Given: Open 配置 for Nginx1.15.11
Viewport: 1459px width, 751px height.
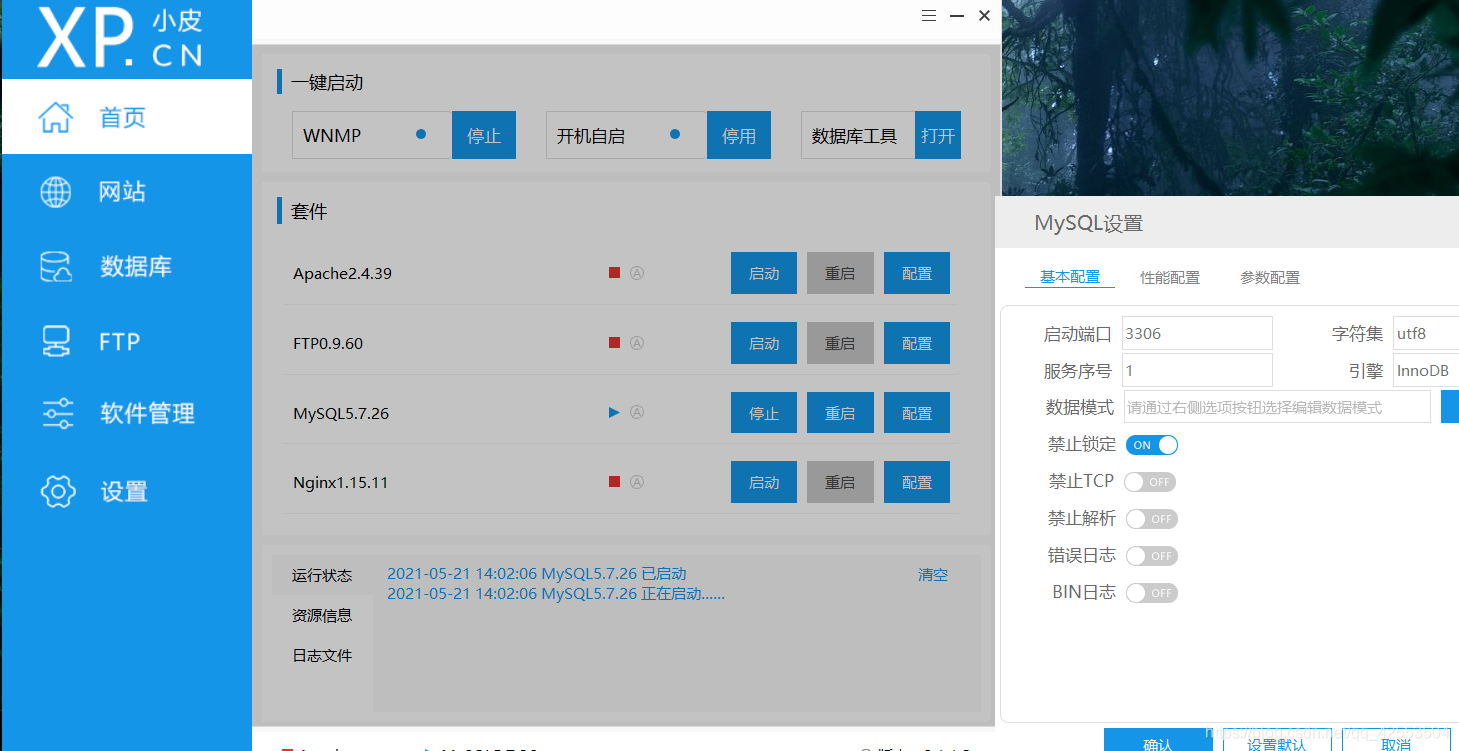Looking at the screenshot, I should click(917, 482).
